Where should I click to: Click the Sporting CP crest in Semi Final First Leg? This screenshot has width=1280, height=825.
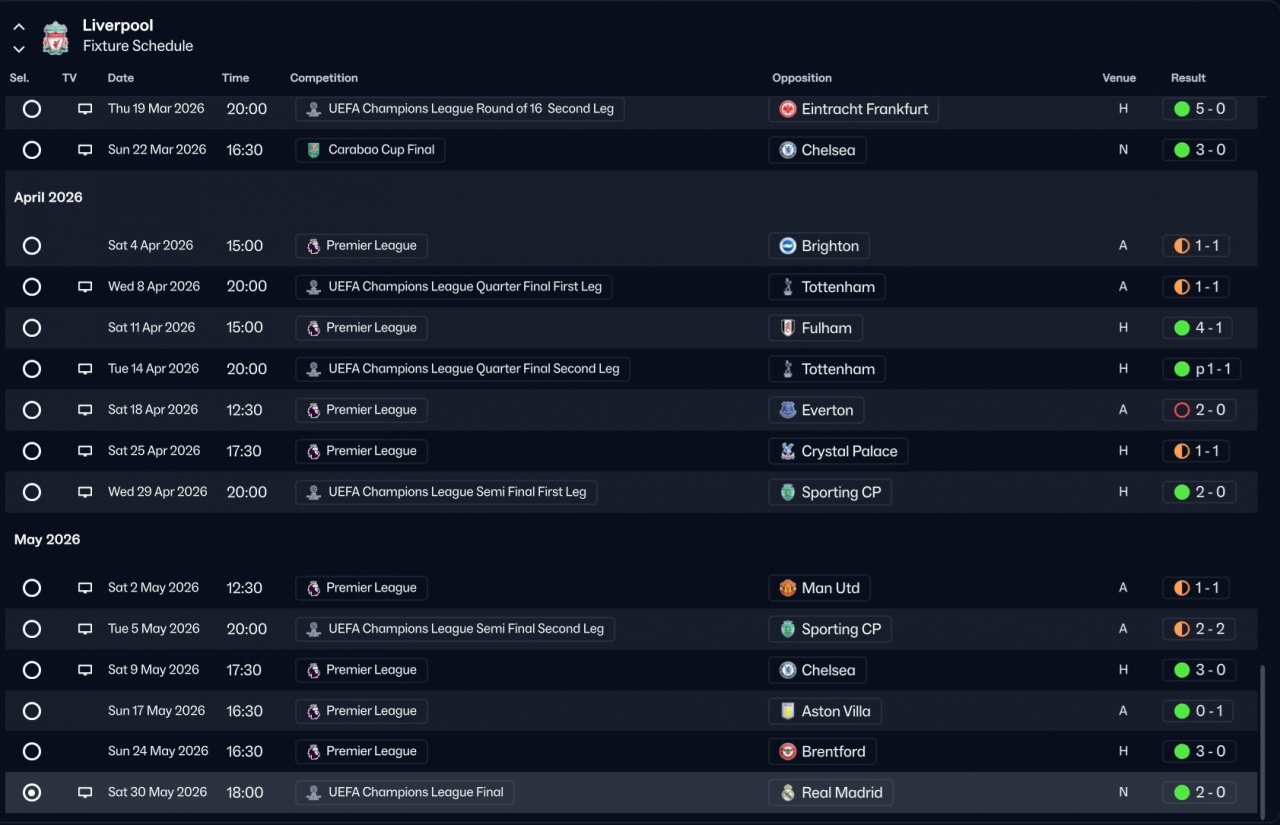coord(788,492)
